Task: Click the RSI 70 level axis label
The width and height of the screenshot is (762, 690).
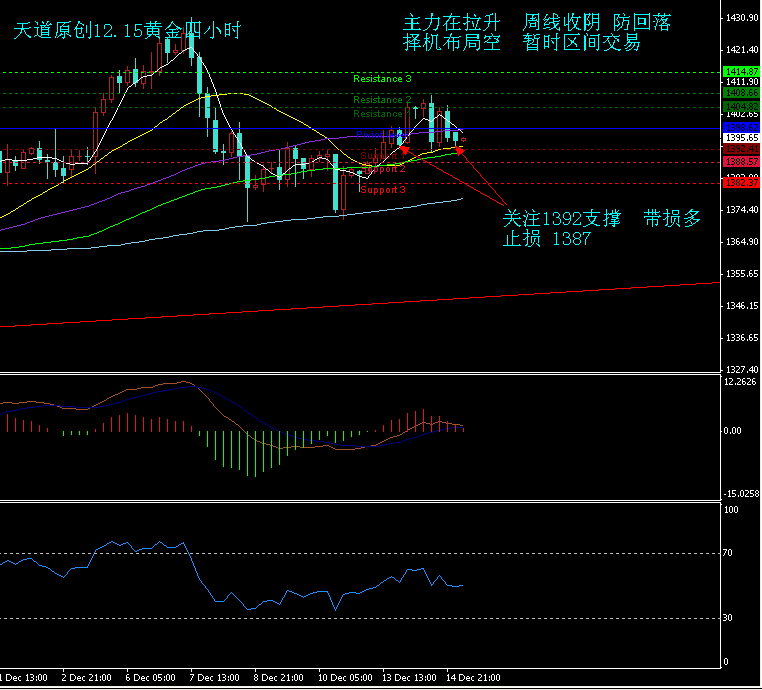Action: [x=729, y=553]
